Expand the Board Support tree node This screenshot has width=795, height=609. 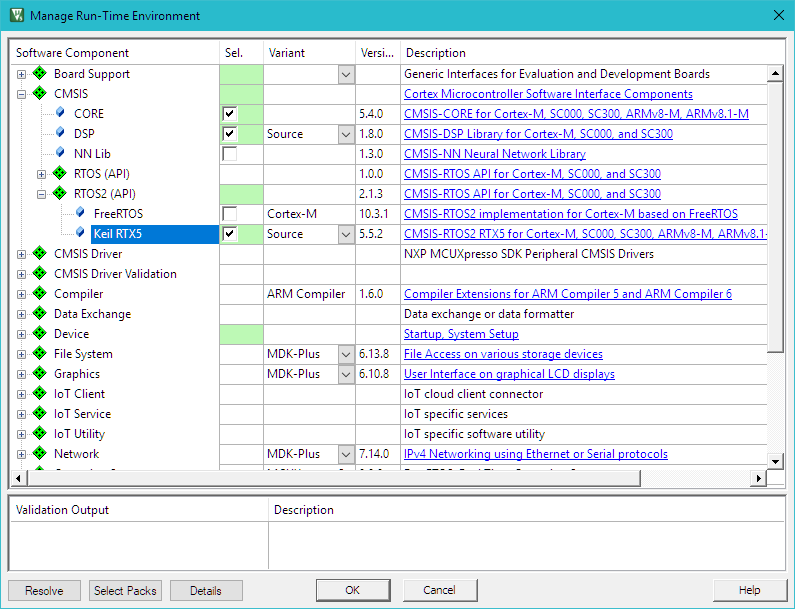(x=21, y=75)
